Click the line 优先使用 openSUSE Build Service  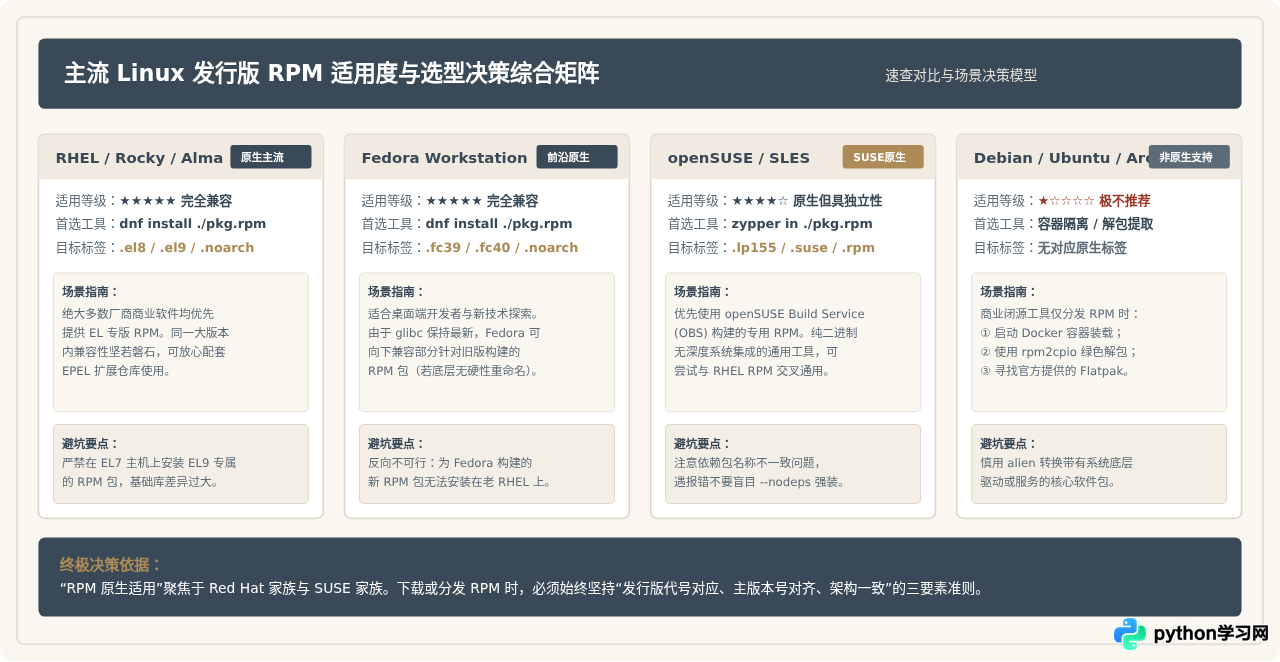[769, 314]
